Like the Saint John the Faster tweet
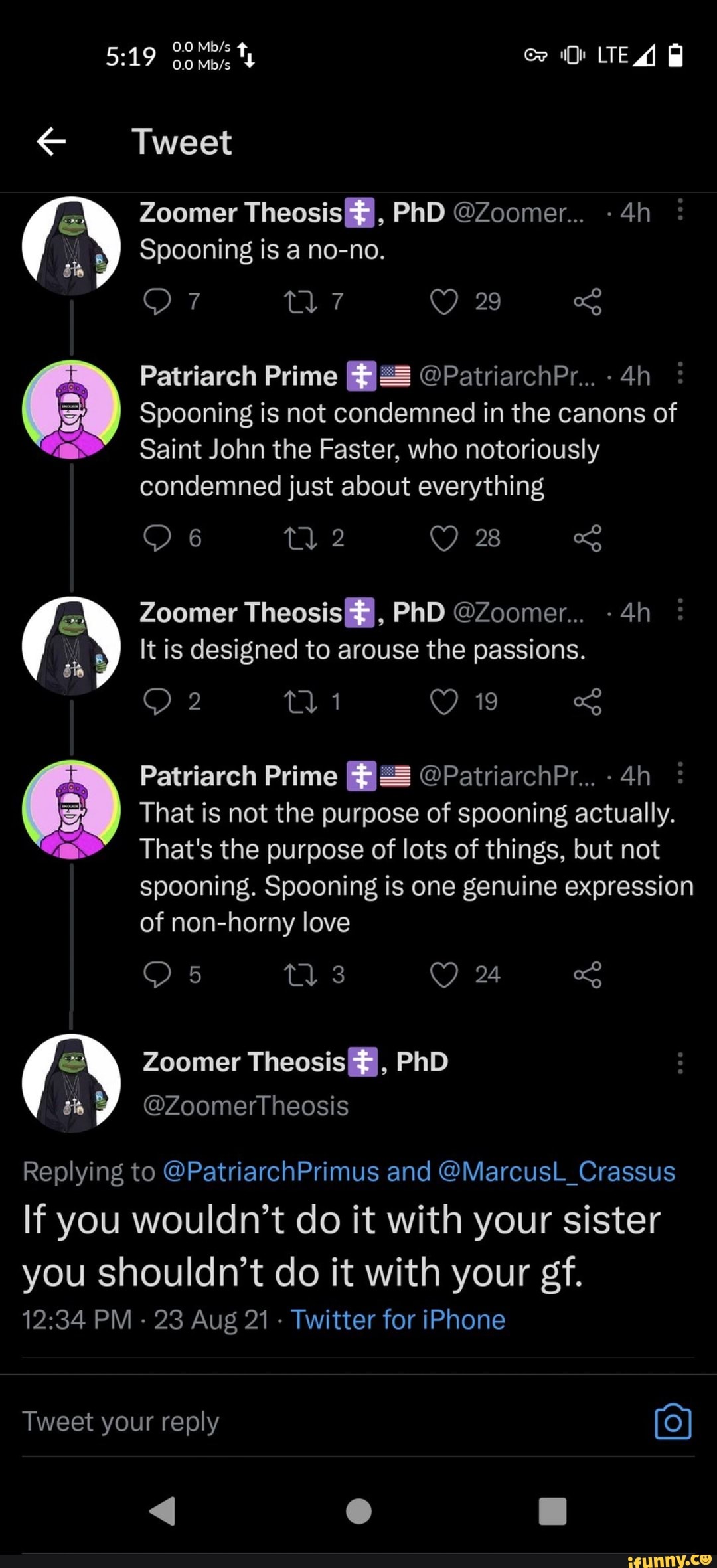The height and width of the screenshot is (1568, 717). point(443,538)
